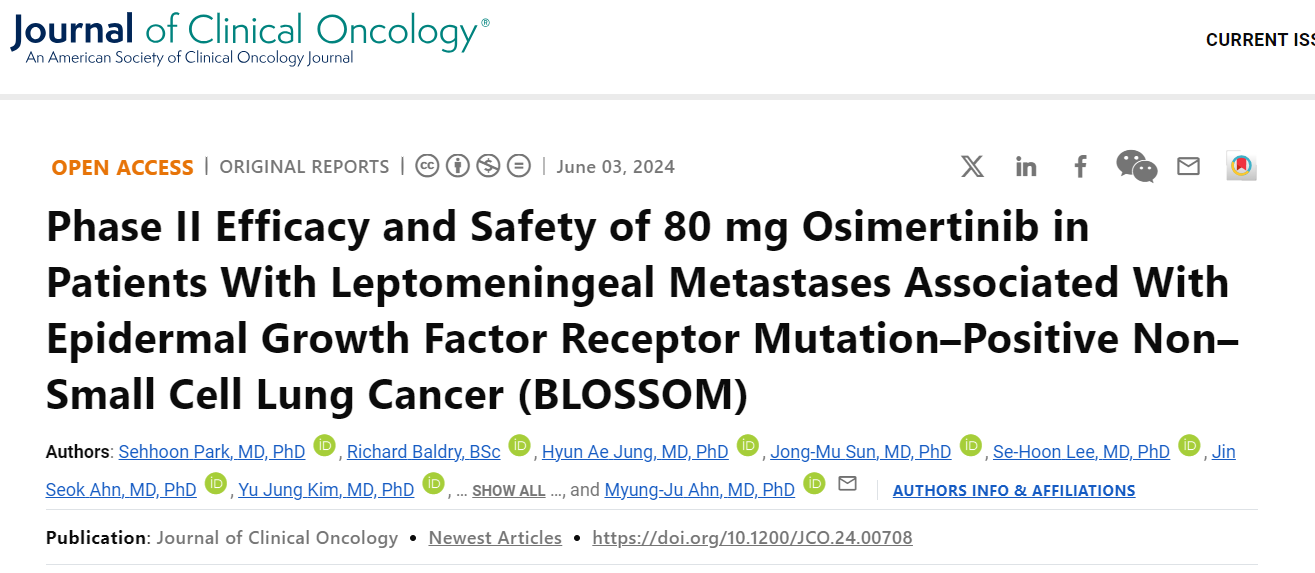Screen dimensions: 1315x573
Task: Share article on X (Twitter) icon
Action: pos(972,166)
